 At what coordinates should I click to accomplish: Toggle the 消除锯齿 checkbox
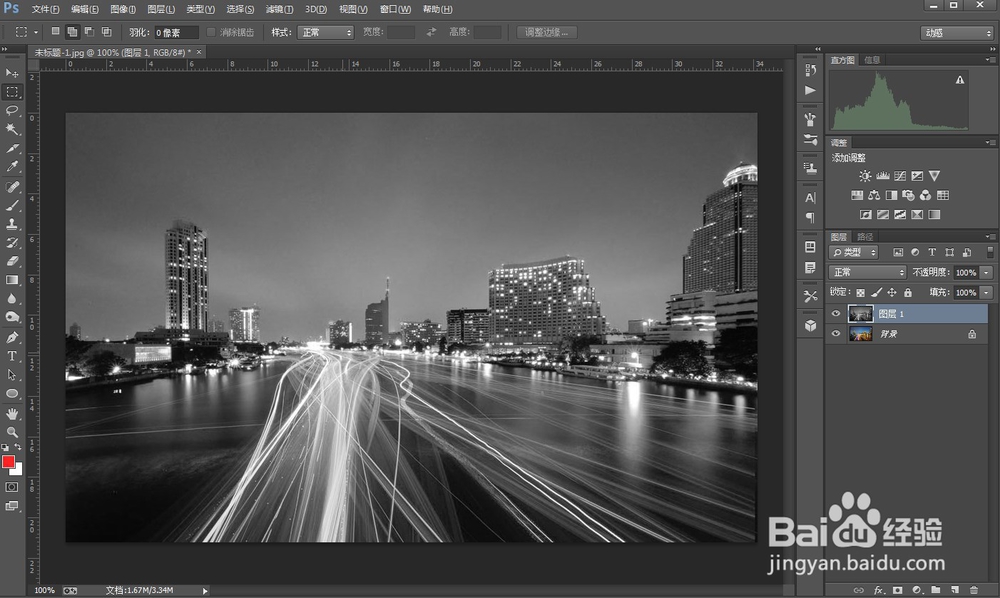[211, 32]
